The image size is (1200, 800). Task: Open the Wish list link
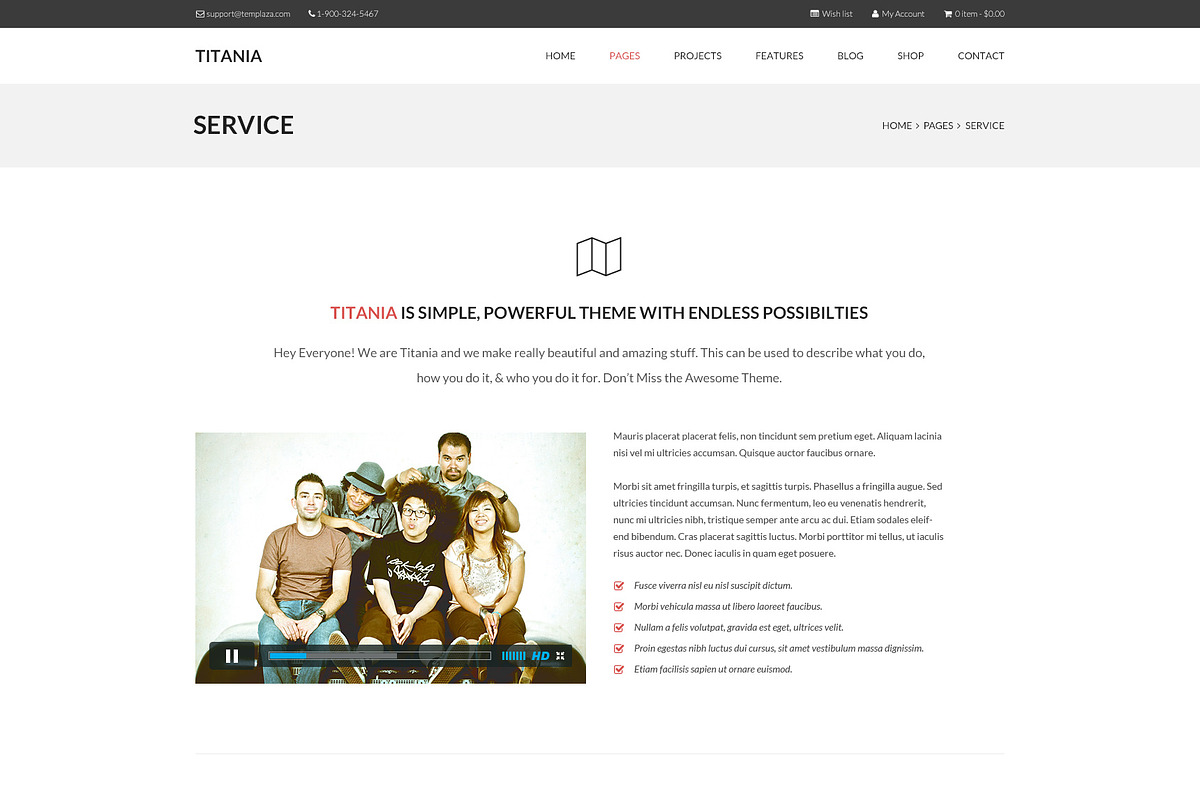[x=837, y=14]
